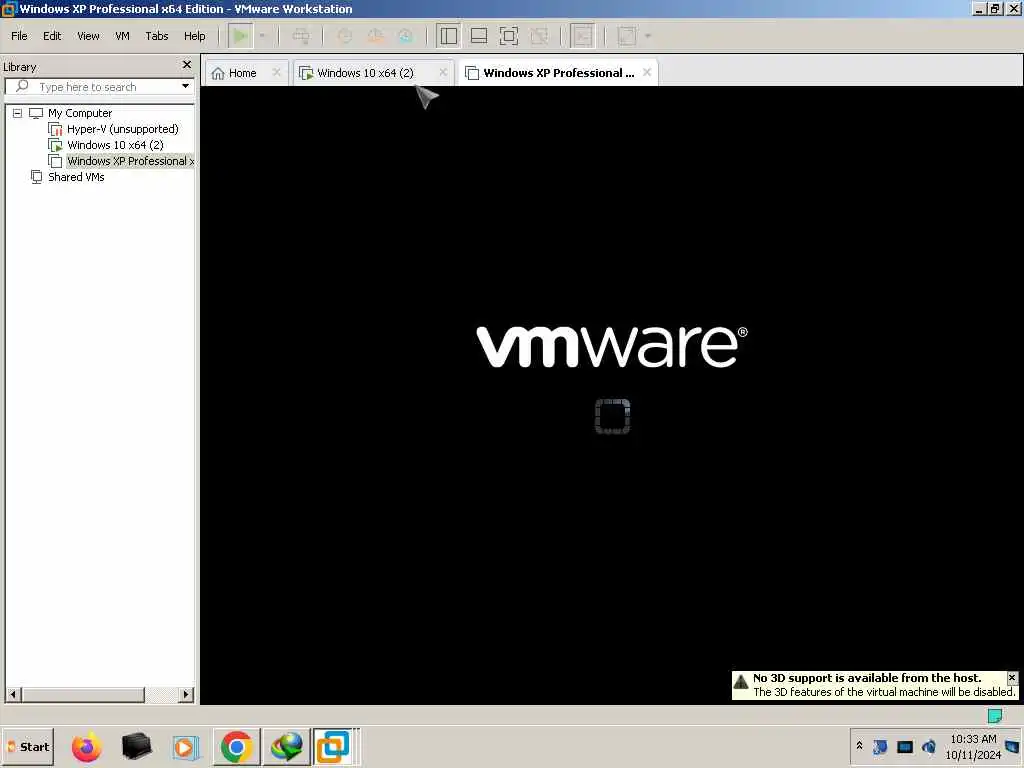Click the stretch guest display toolbar icon

point(626,36)
